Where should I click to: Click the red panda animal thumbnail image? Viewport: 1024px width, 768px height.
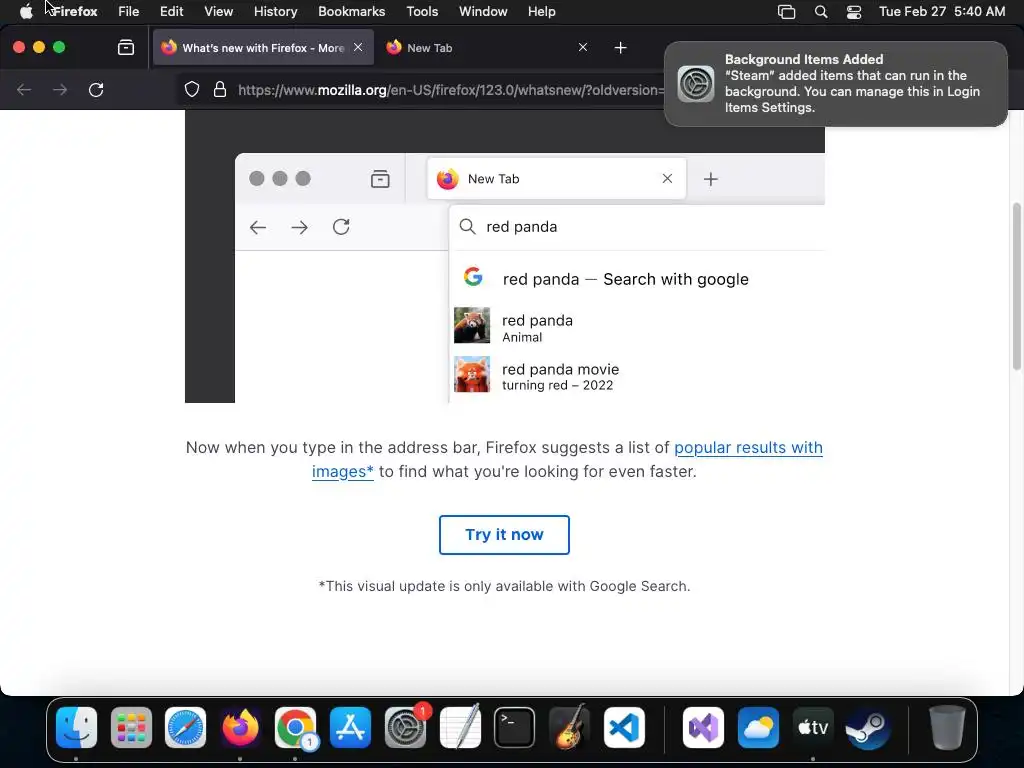pyautogui.click(x=472, y=325)
